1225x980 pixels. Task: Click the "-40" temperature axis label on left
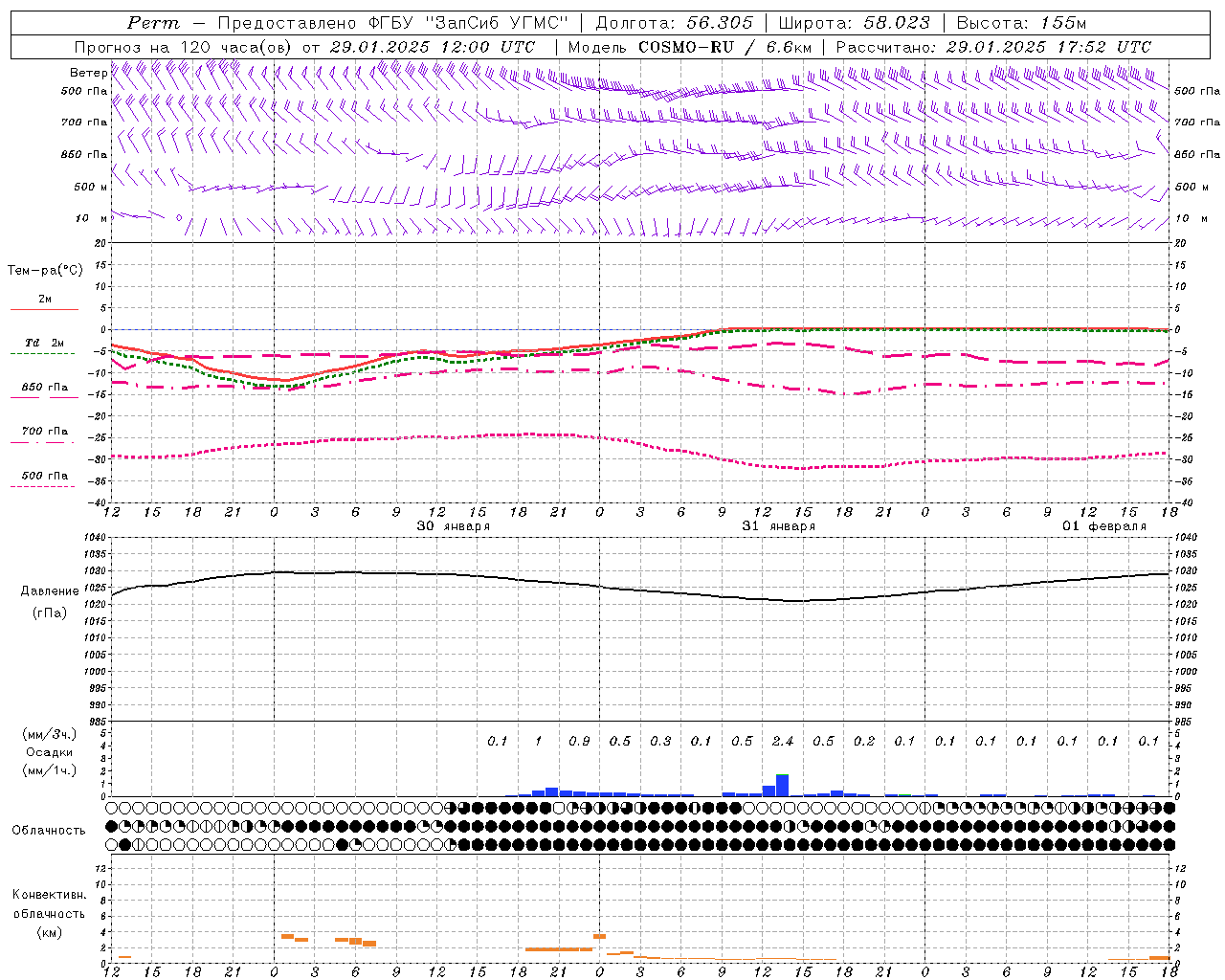(x=99, y=502)
